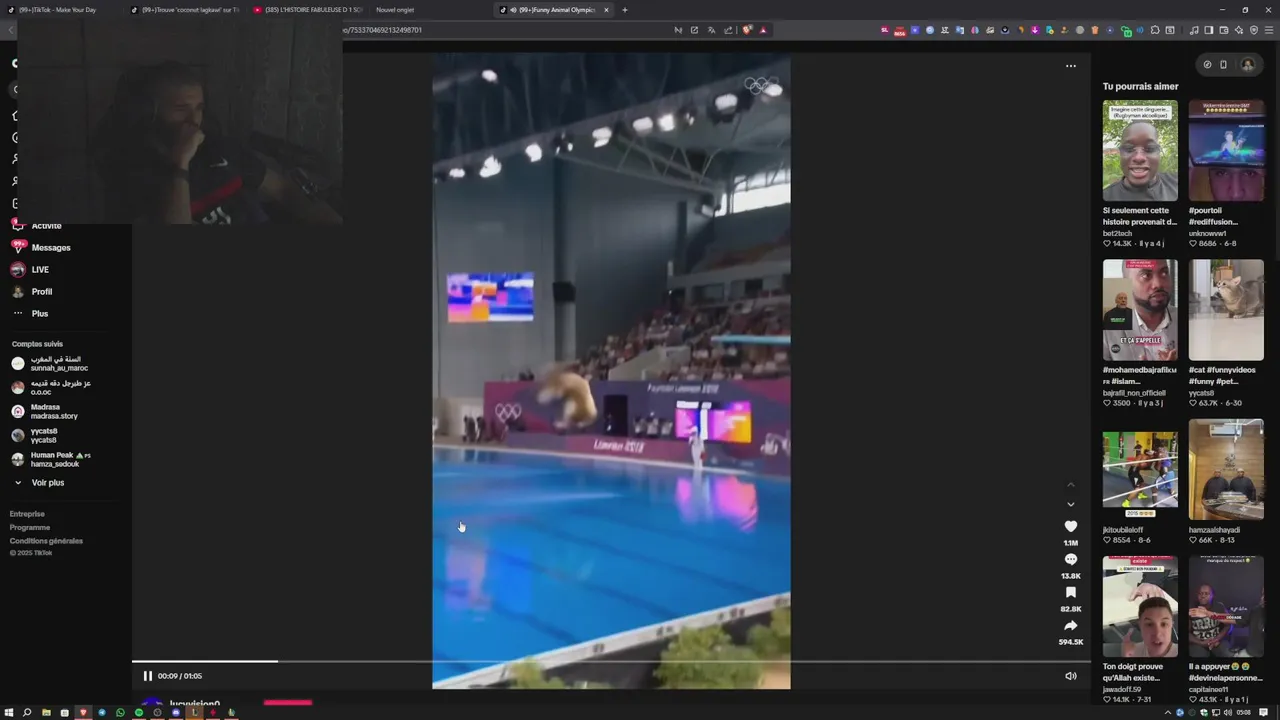Image resolution: width=1280 pixels, height=720 pixels.
Task: Open Spotify from the taskbar
Action: (x=139, y=713)
